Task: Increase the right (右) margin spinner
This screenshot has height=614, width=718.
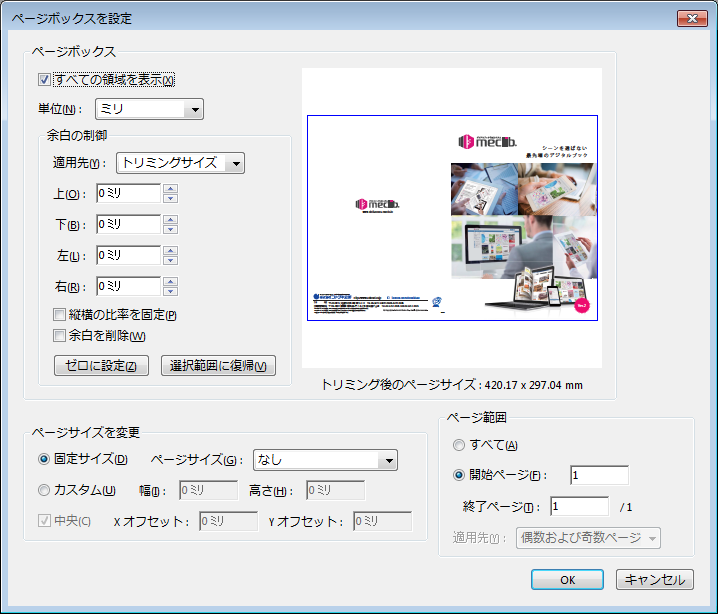Action: point(170,282)
